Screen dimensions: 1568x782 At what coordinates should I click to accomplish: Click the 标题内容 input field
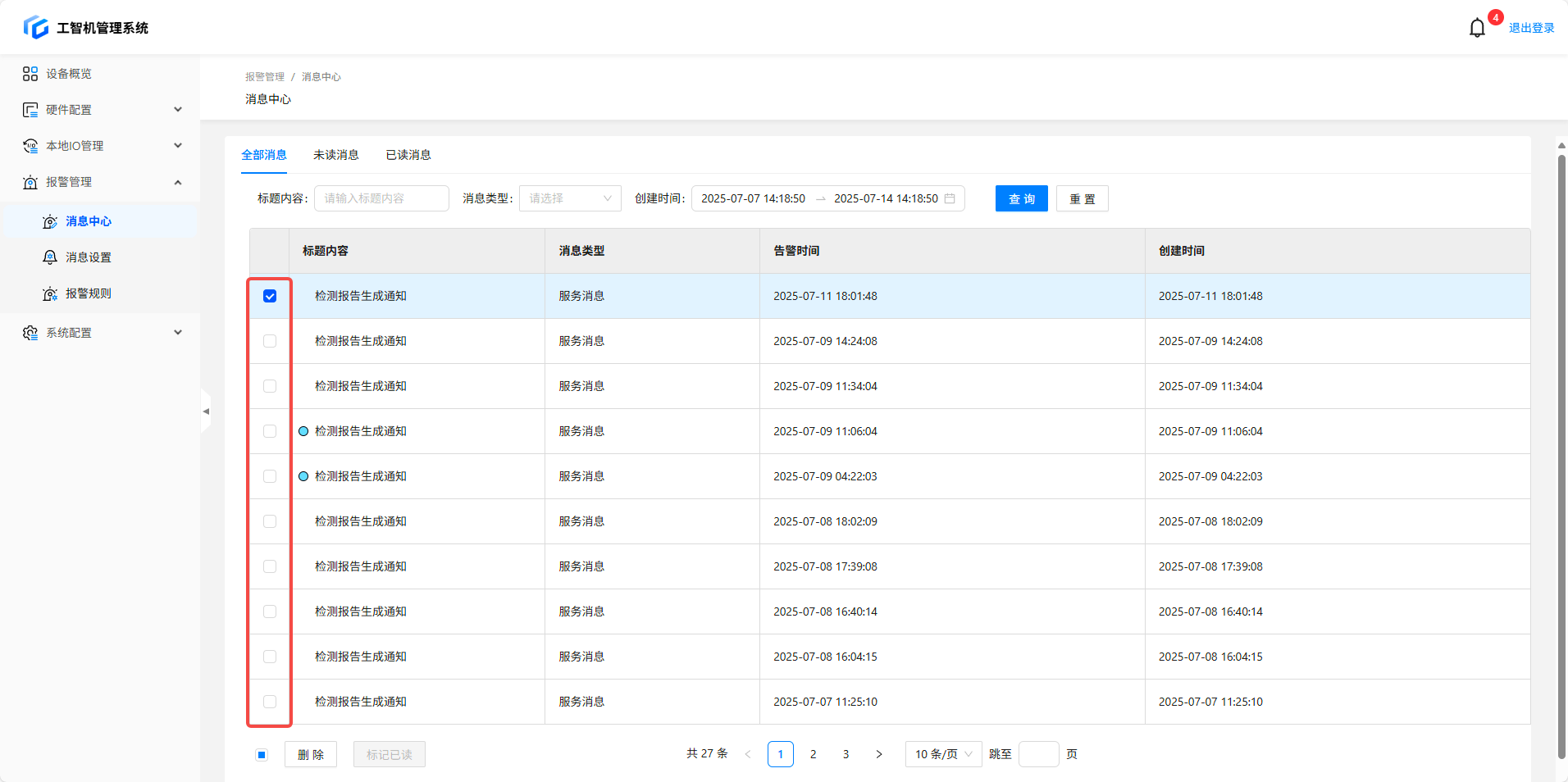(x=381, y=198)
